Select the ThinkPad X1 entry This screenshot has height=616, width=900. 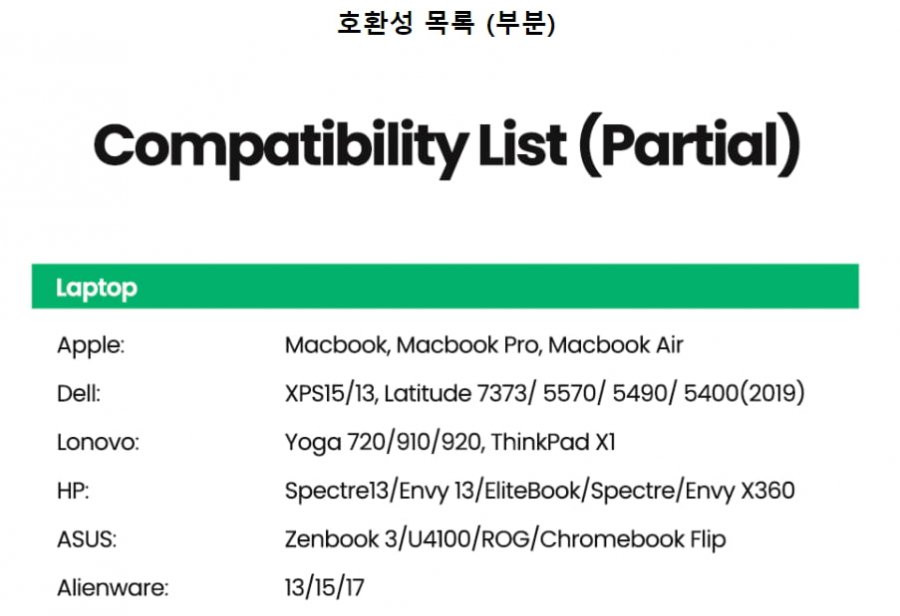pyautogui.click(x=553, y=443)
